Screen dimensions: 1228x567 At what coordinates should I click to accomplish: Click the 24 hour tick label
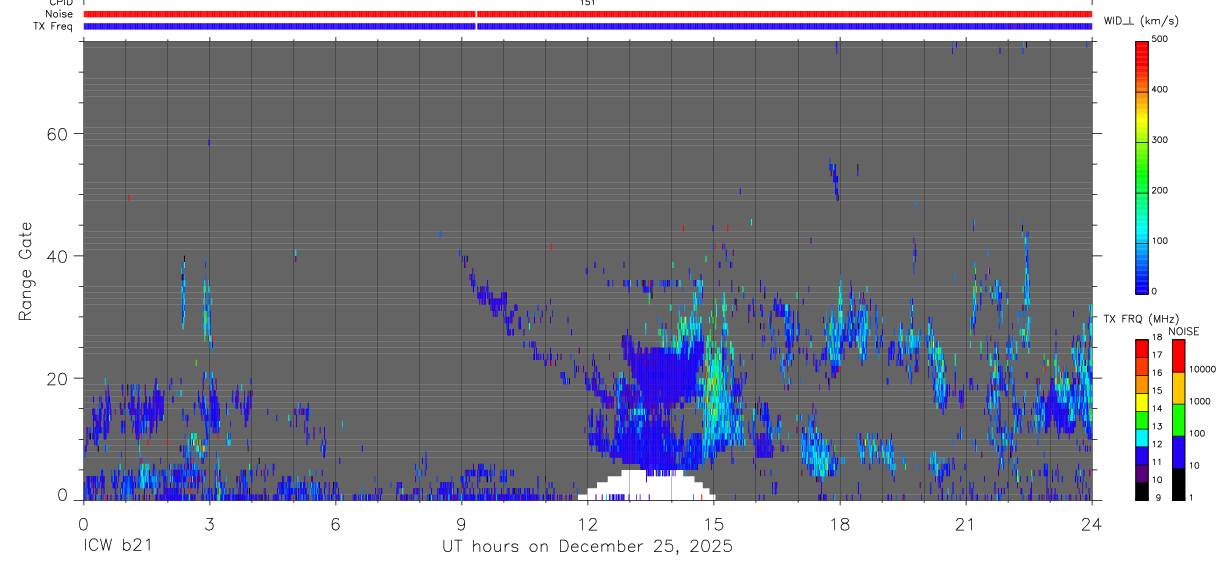pos(1092,523)
